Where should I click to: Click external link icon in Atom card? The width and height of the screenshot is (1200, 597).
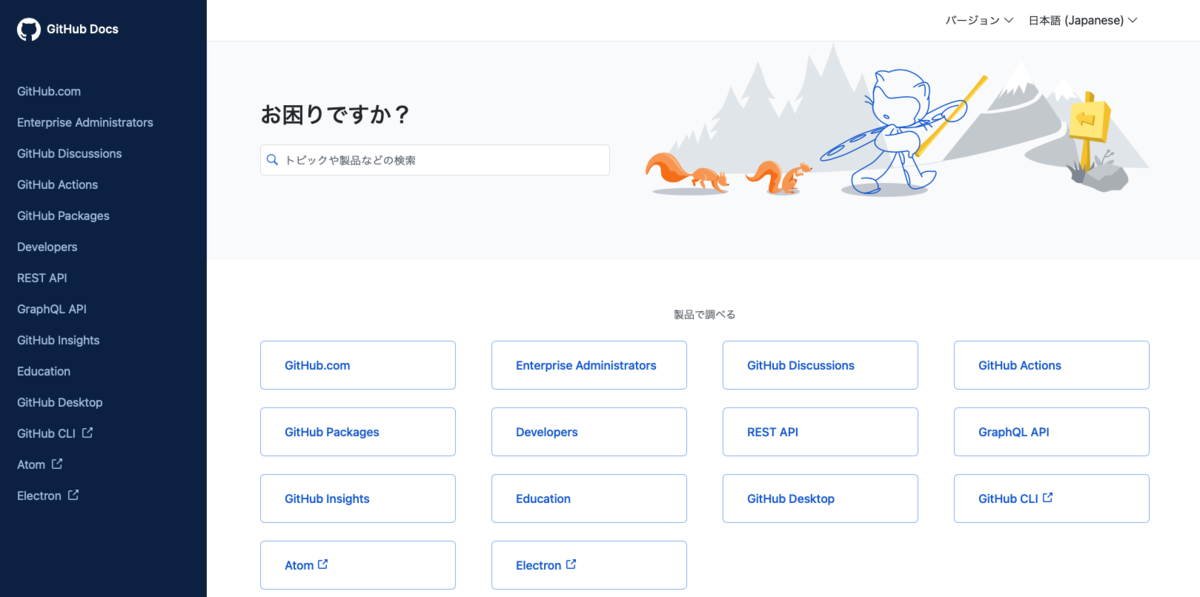[323, 564]
